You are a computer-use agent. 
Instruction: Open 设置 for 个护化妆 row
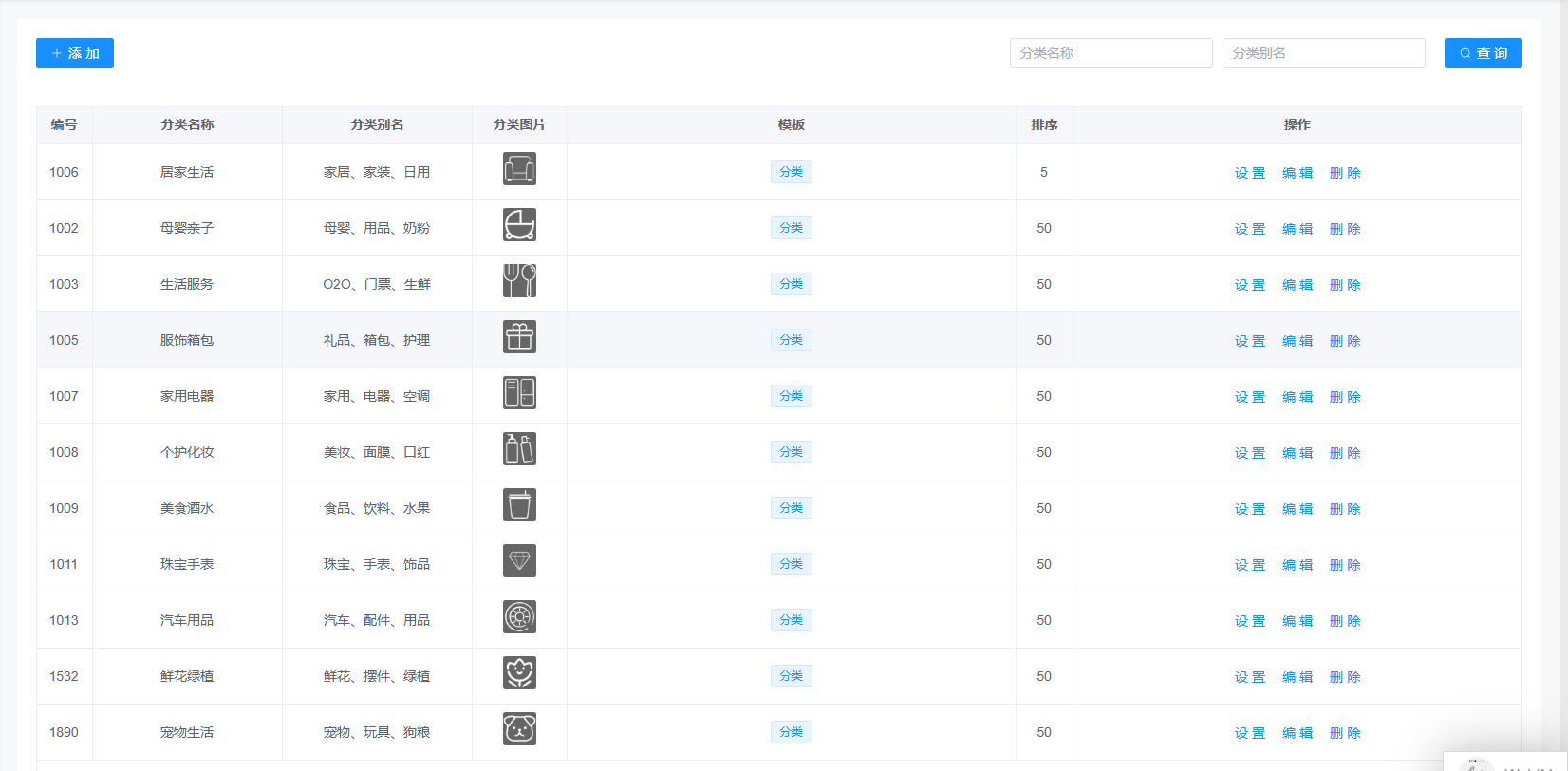[x=1250, y=453]
